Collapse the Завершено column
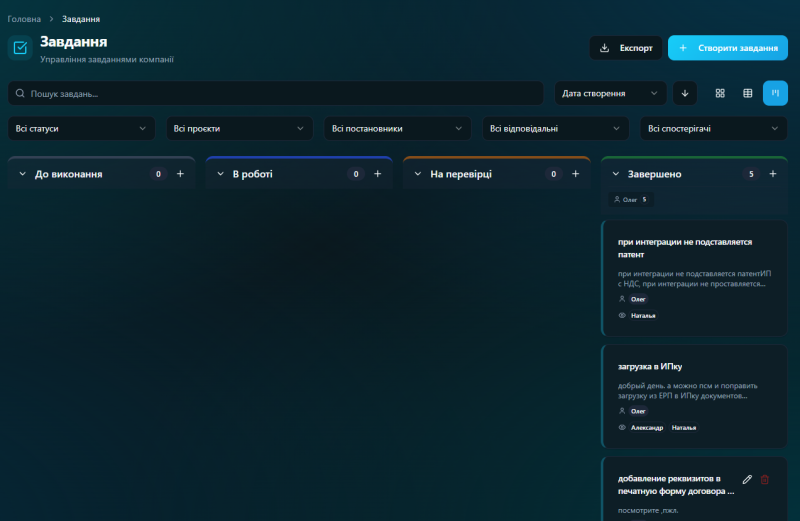This screenshot has height=521, width=800. tap(616, 174)
